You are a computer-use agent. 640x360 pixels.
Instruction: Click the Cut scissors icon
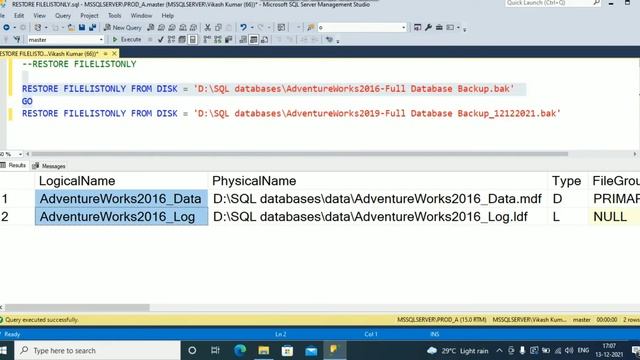click(x=207, y=27)
